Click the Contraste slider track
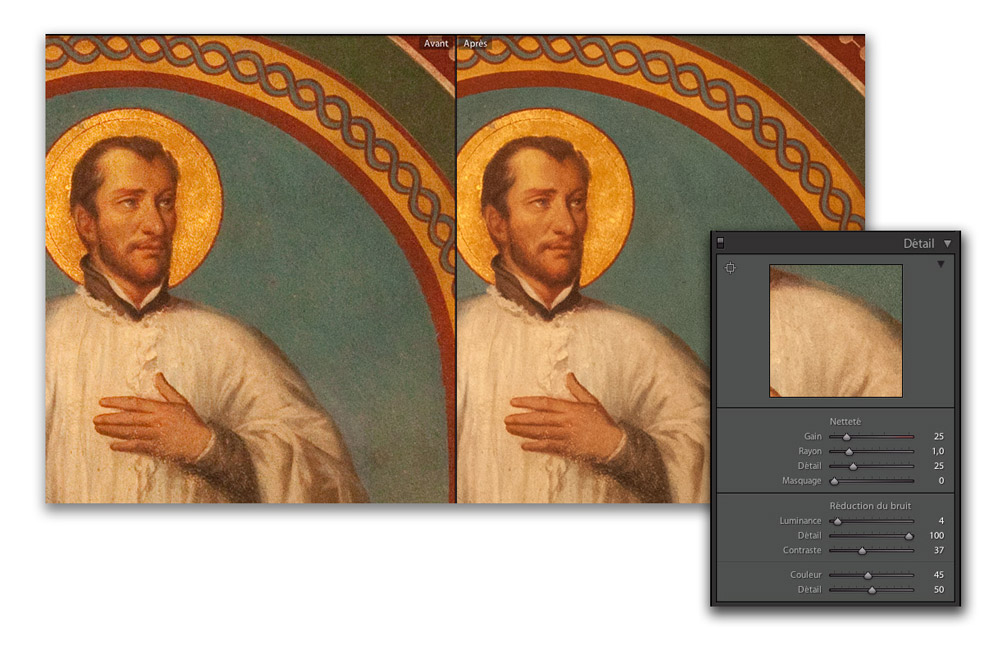 [x=871, y=550]
